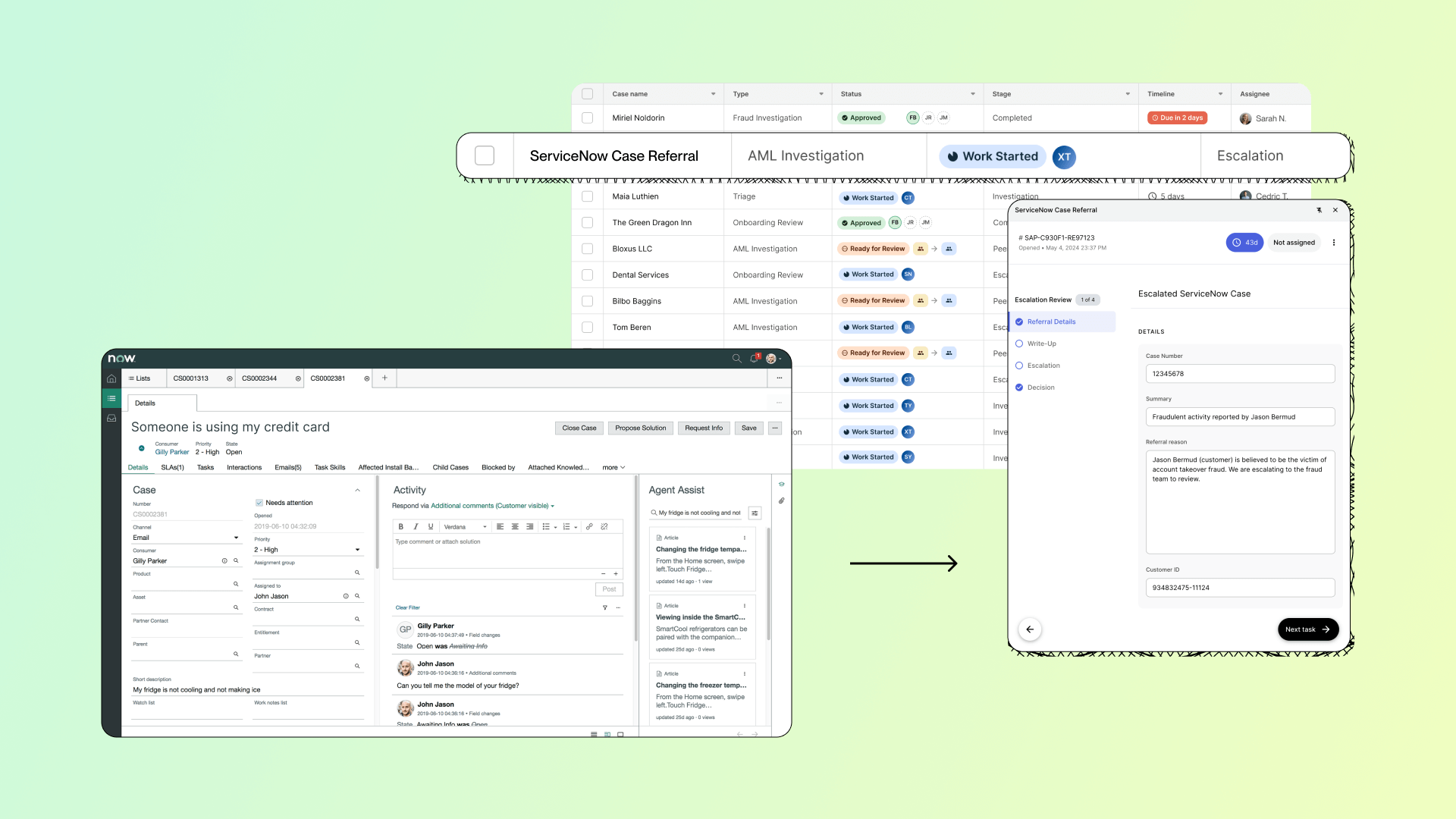The image size is (1456, 819).
Task: Proceed with the Next task button
Action: (1308, 629)
